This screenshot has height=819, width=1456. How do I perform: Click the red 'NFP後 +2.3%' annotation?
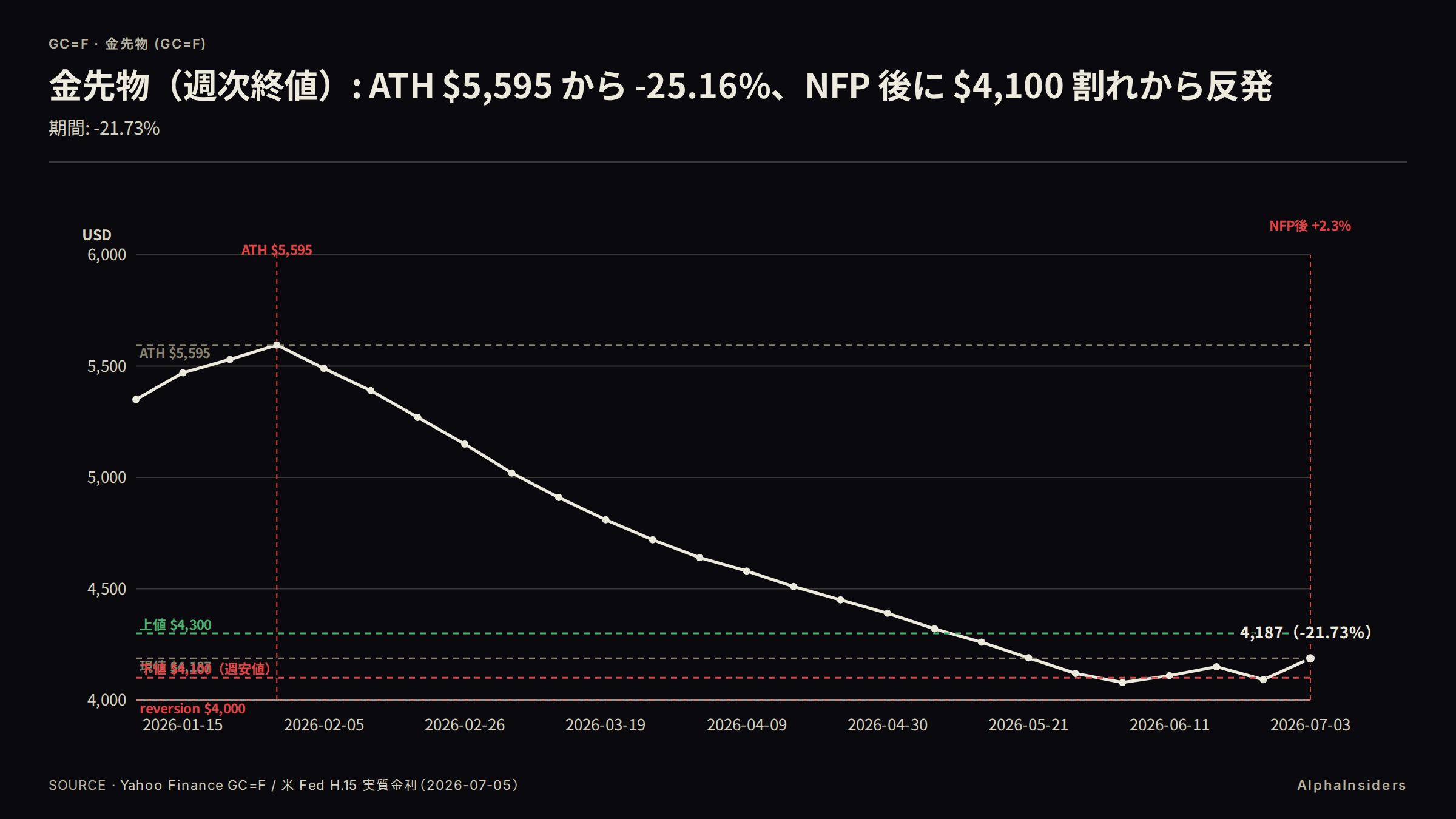pyautogui.click(x=1310, y=226)
